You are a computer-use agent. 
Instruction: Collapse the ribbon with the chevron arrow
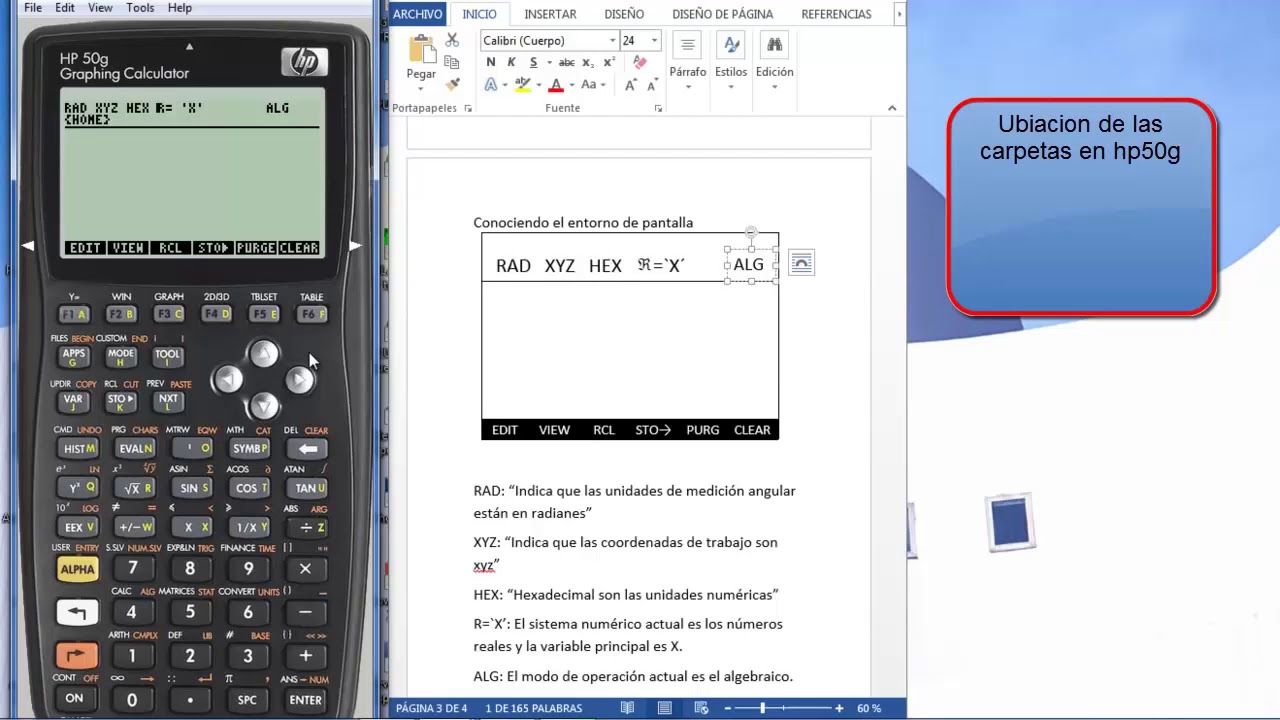pos(892,108)
